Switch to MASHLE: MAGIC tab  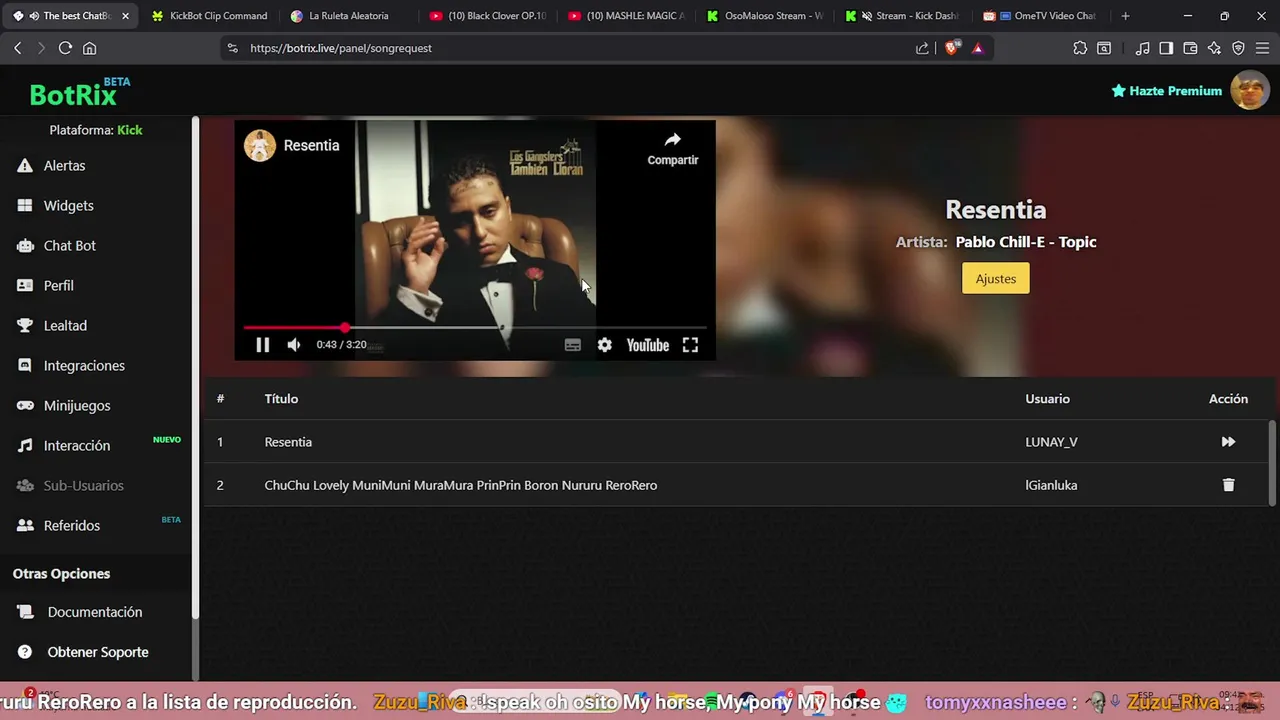[x=625, y=16]
